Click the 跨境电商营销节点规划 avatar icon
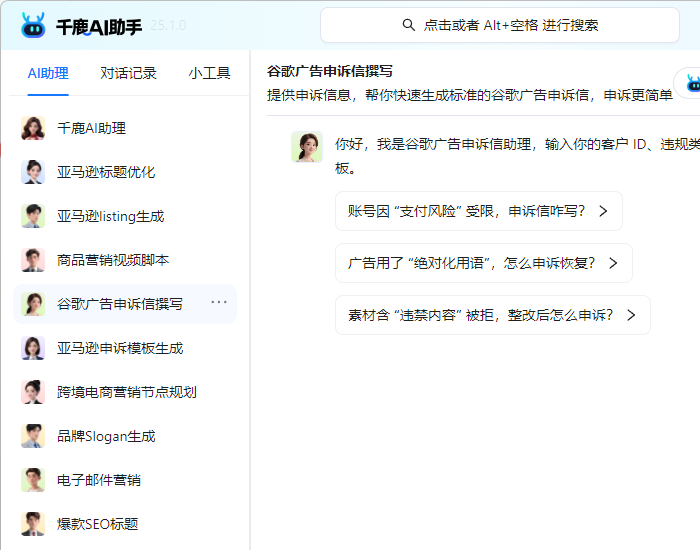 [33, 392]
